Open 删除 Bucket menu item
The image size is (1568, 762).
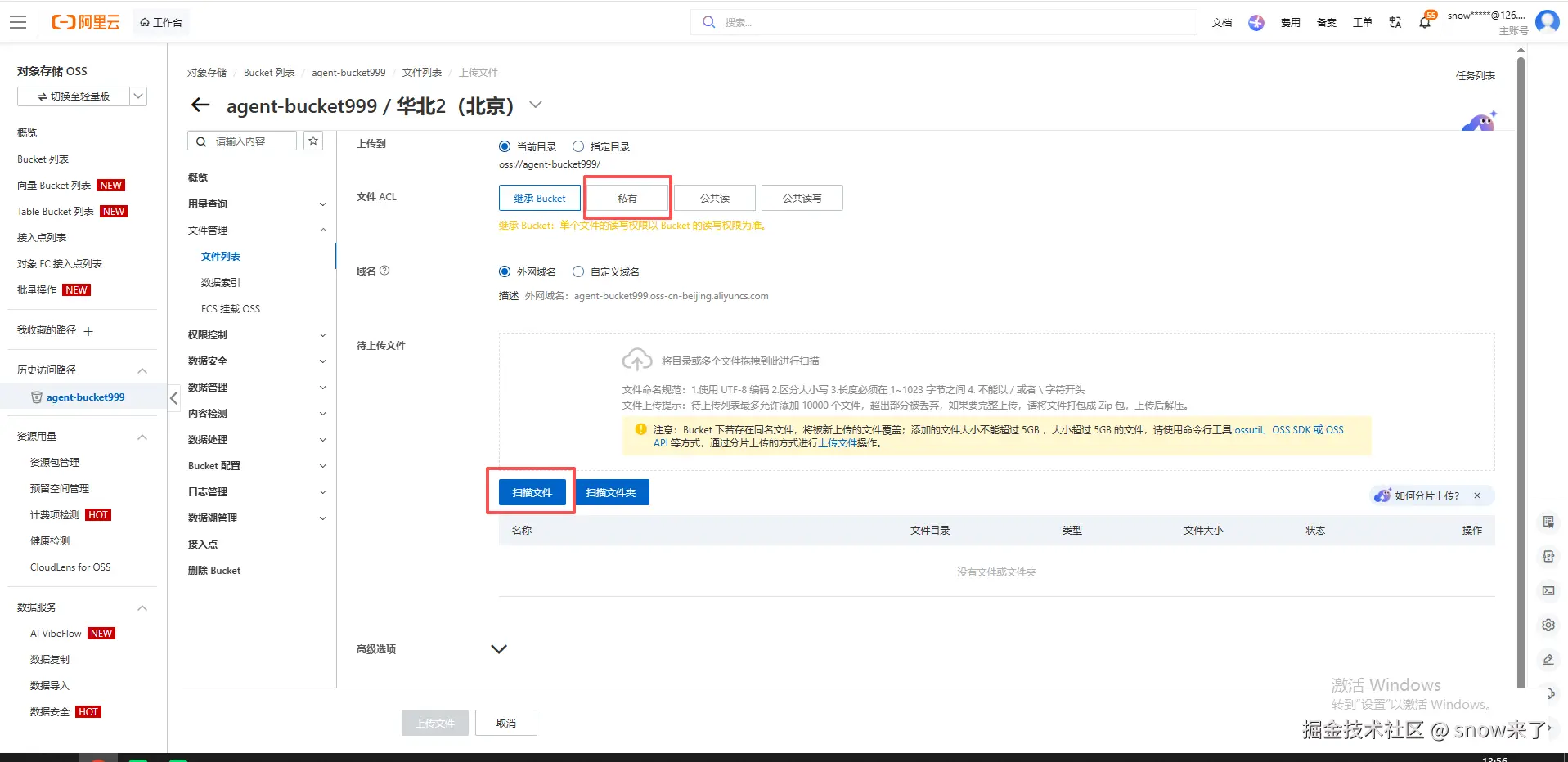(x=214, y=571)
